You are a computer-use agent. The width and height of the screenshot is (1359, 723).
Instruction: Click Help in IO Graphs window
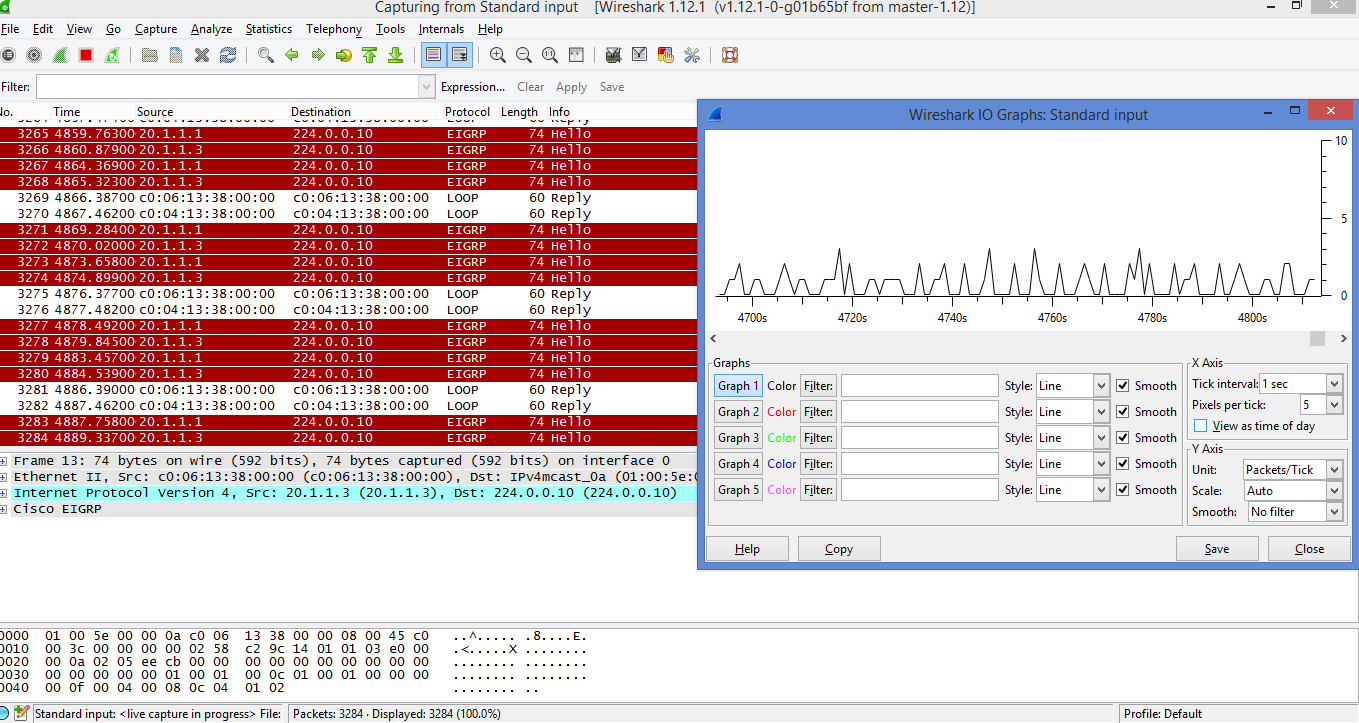click(x=747, y=549)
